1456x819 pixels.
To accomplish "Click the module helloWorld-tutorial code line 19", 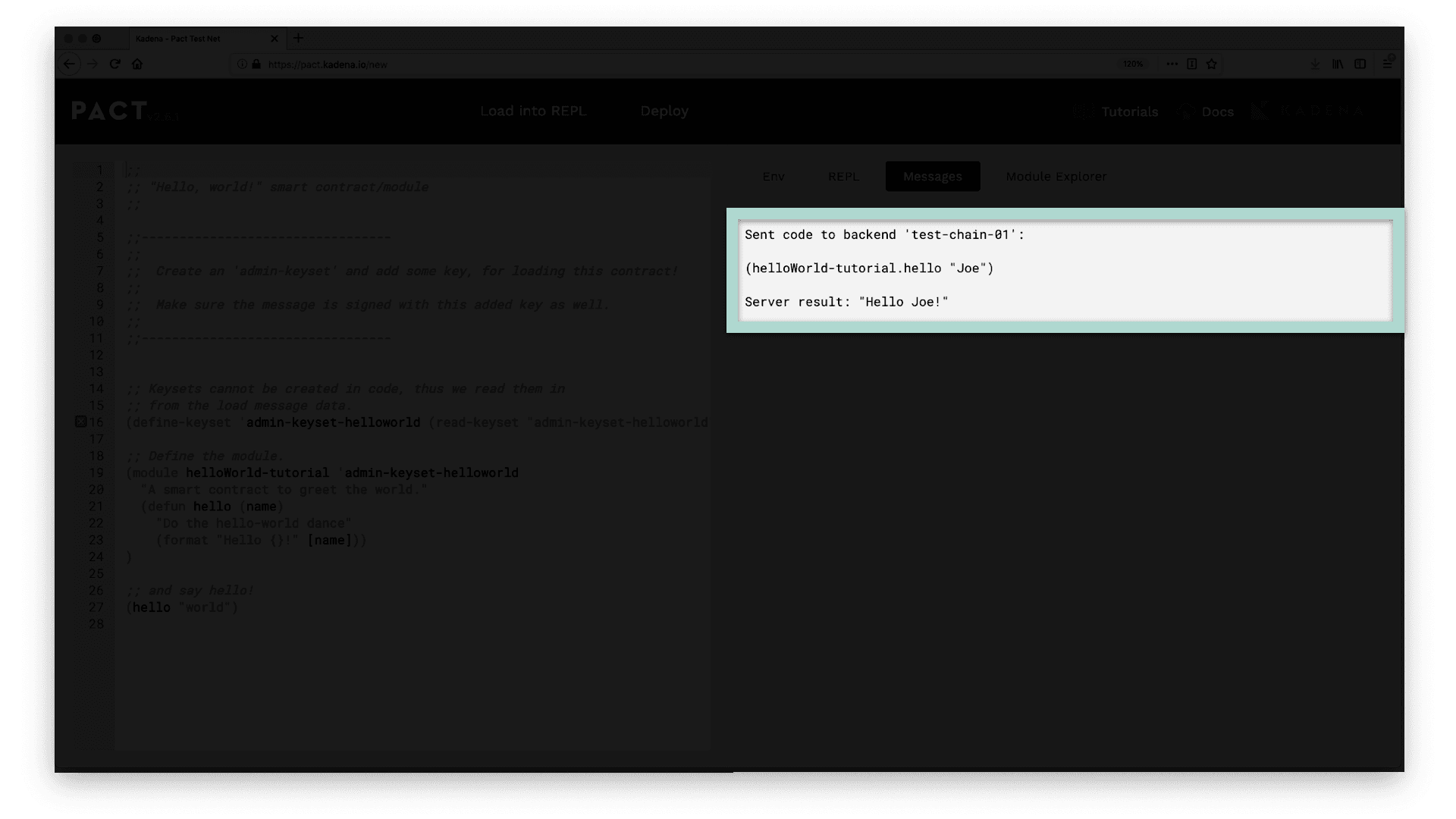I will tap(322, 472).
